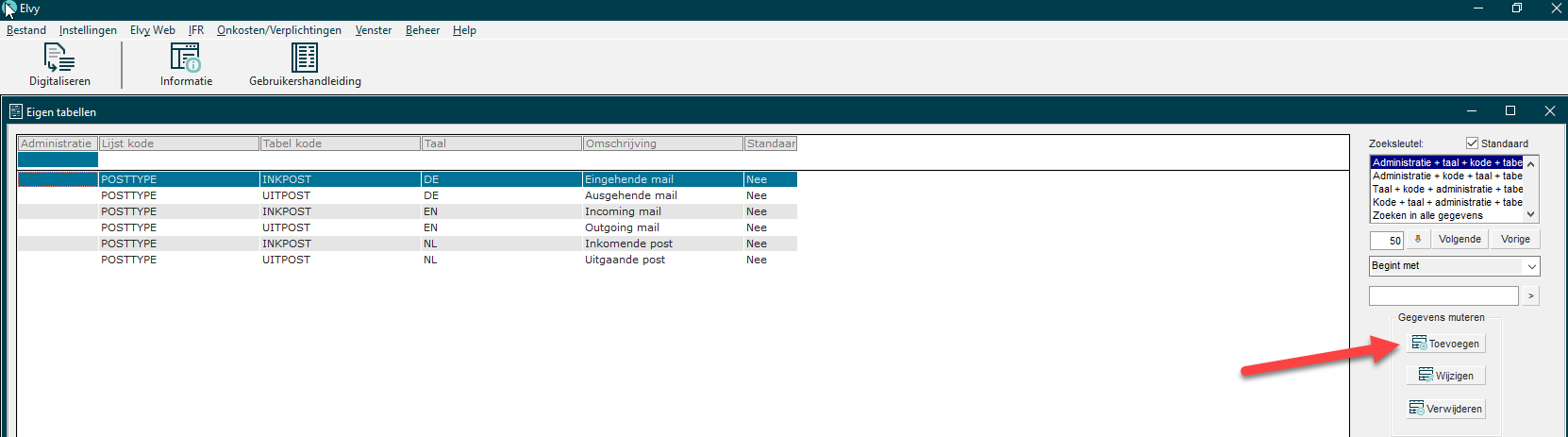The image size is (1568, 437).
Task: Open the Bestand menu
Action: coord(25,30)
